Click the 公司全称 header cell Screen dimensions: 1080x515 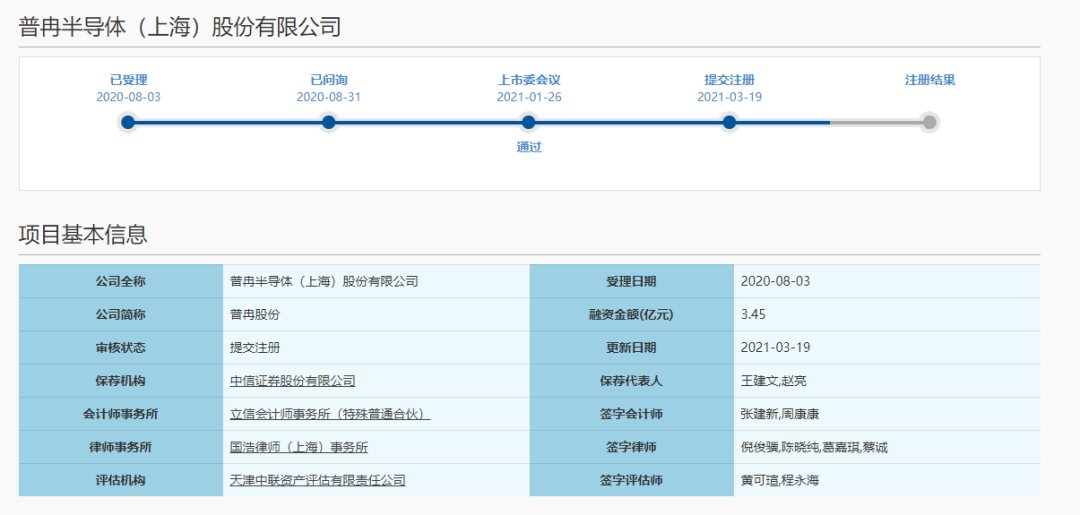(121, 282)
